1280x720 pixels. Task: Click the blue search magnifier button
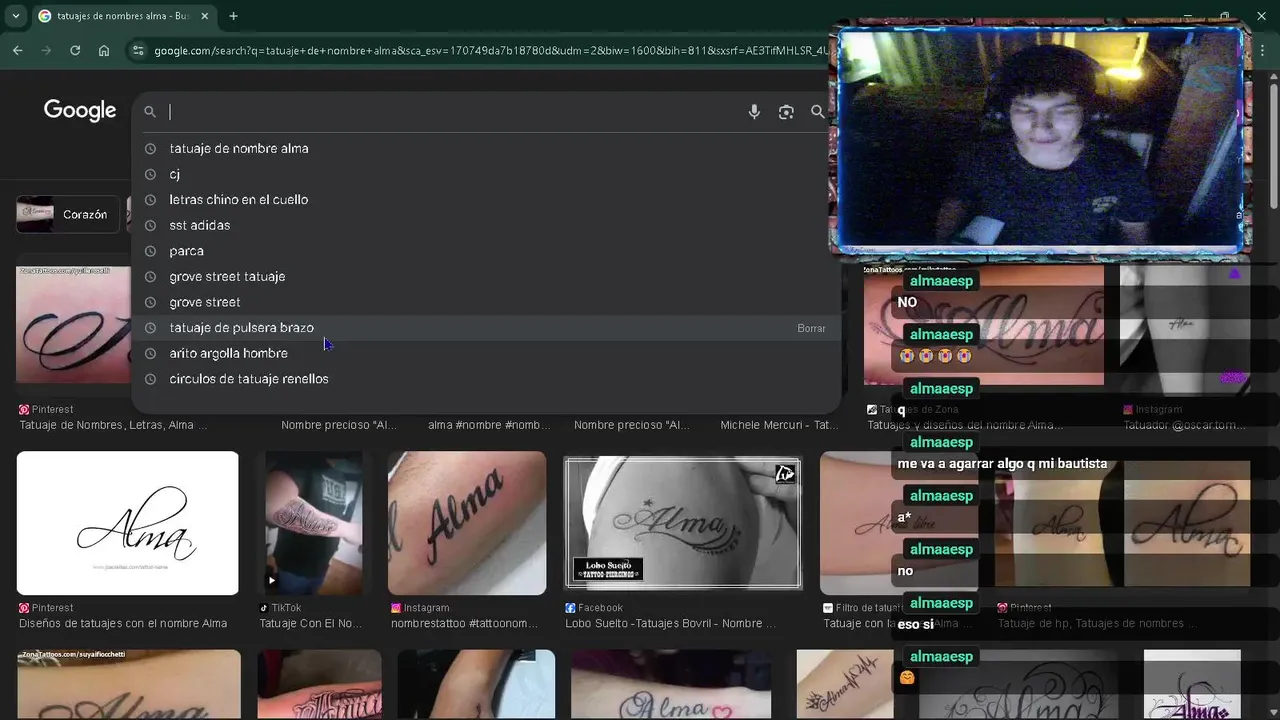pyautogui.click(x=818, y=112)
